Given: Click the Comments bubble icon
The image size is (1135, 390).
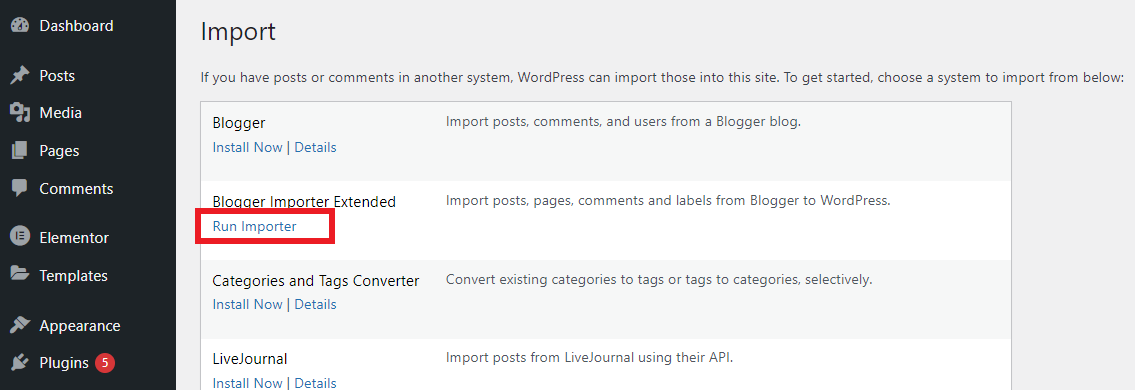Looking at the screenshot, I should pos(20,188).
